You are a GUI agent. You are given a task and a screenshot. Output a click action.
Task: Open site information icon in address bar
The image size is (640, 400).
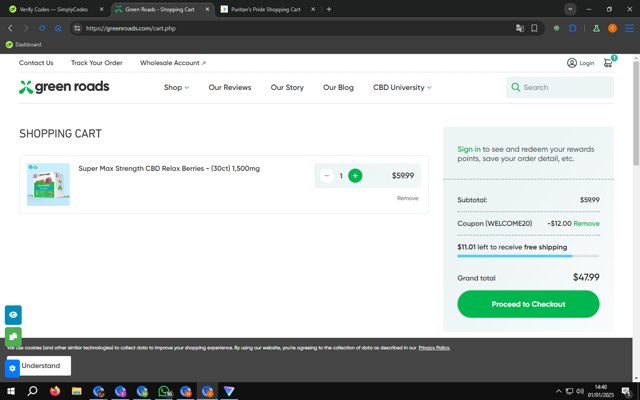[x=77, y=28]
